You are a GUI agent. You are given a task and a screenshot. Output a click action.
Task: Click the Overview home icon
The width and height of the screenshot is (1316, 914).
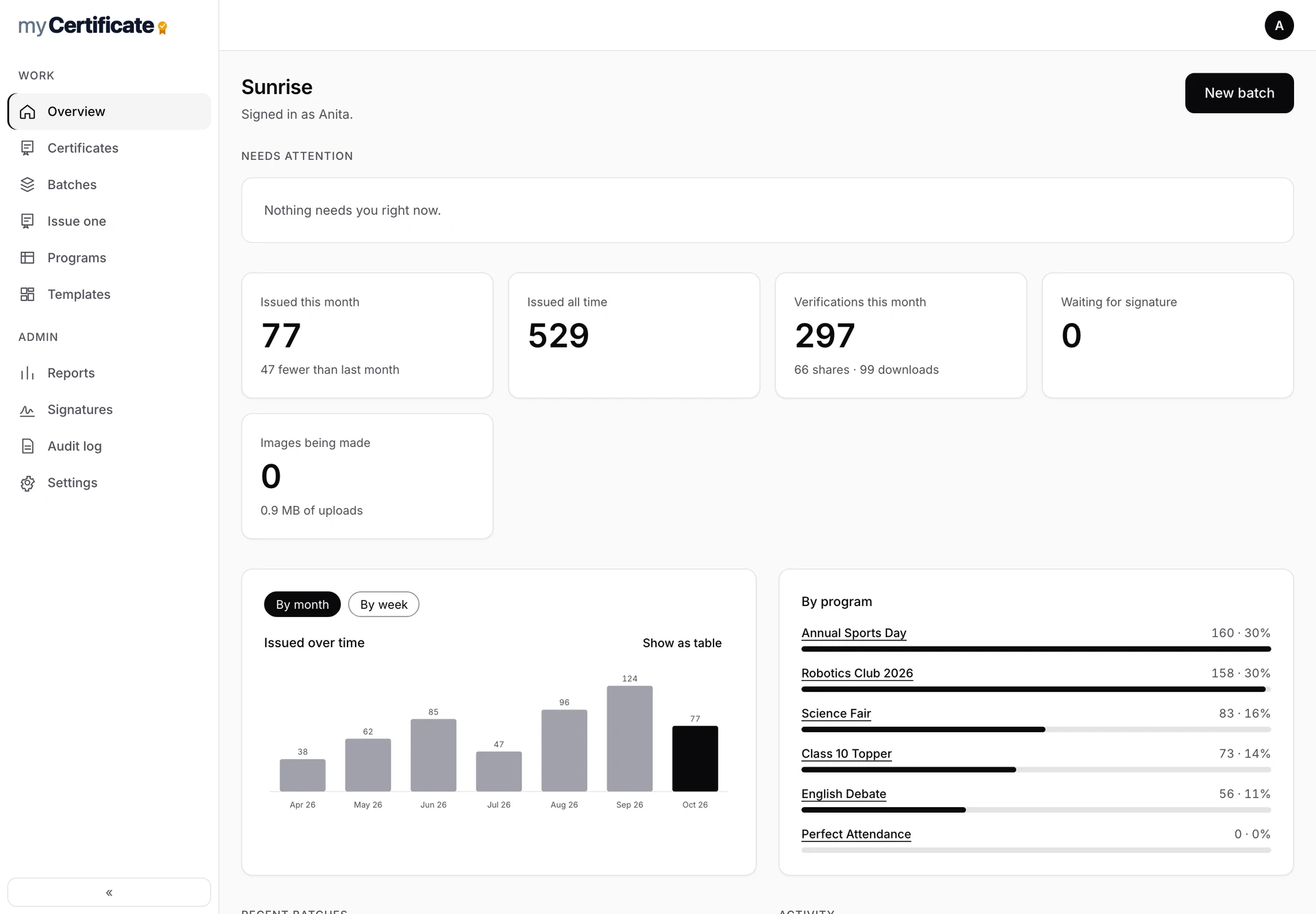pos(27,112)
